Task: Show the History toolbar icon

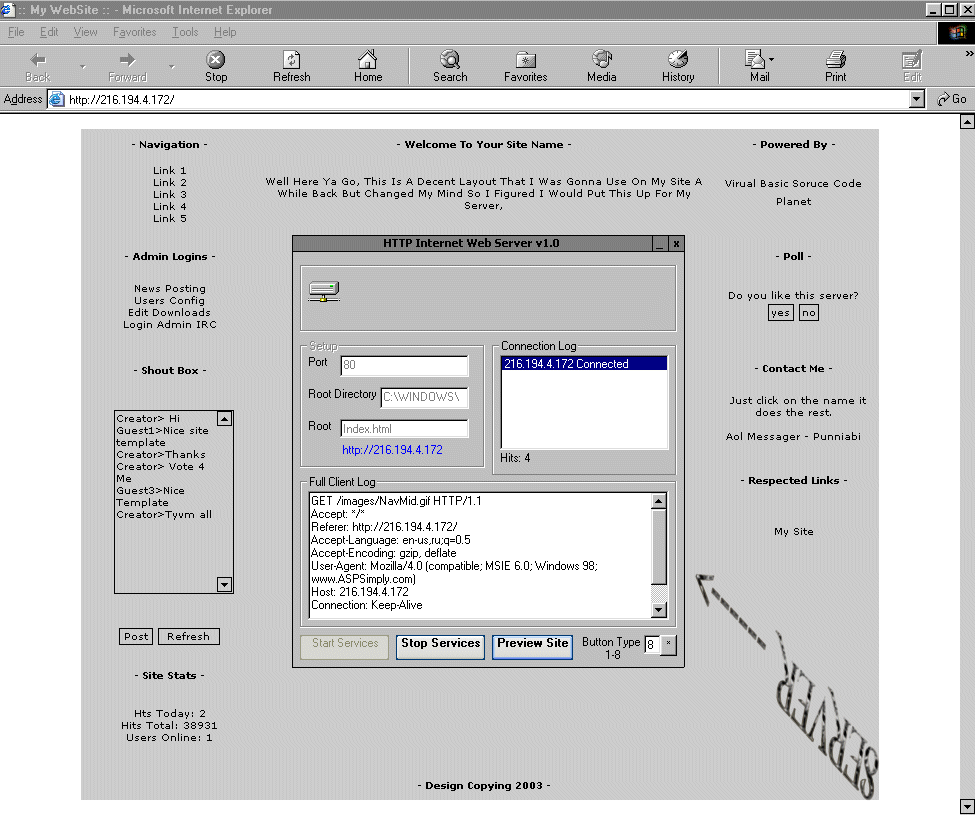Action: pyautogui.click(x=677, y=60)
